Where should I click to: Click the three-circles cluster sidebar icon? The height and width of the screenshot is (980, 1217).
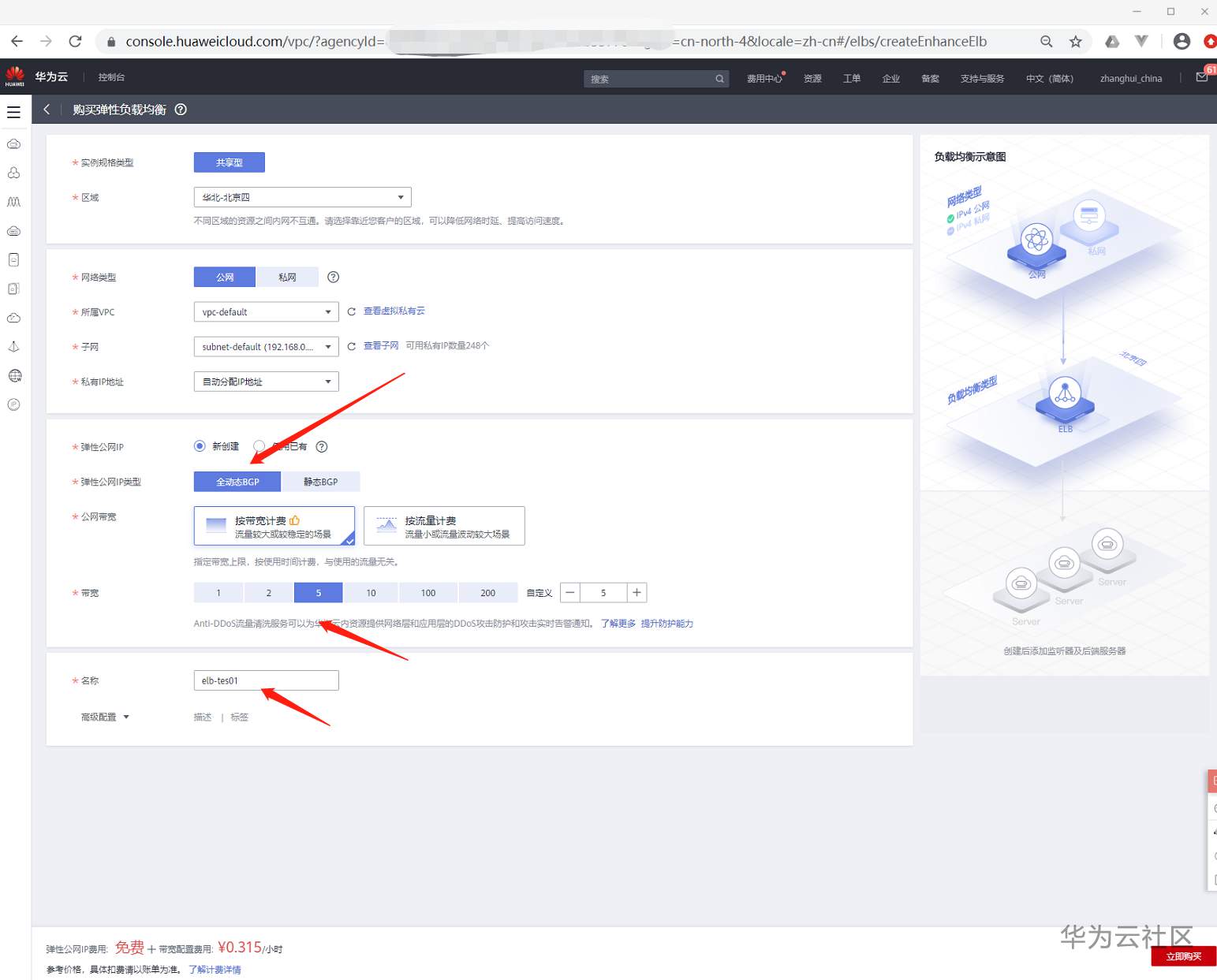click(x=13, y=173)
